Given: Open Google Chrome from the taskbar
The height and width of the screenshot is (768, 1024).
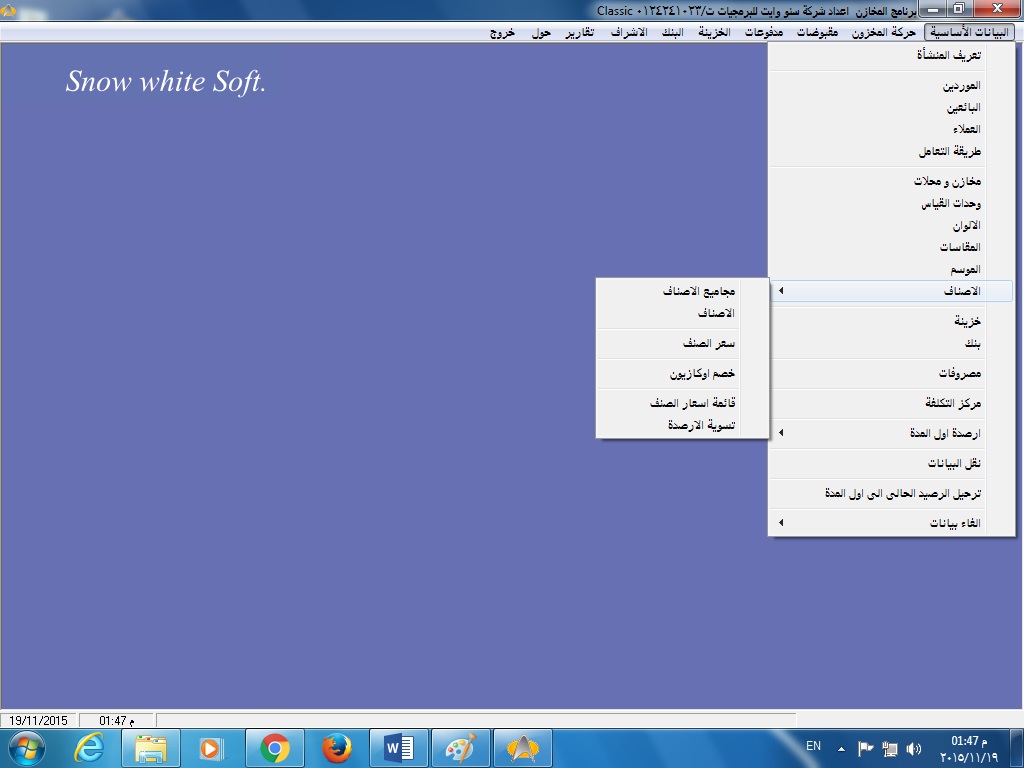Looking at the screenshot, I should (274, 748).
